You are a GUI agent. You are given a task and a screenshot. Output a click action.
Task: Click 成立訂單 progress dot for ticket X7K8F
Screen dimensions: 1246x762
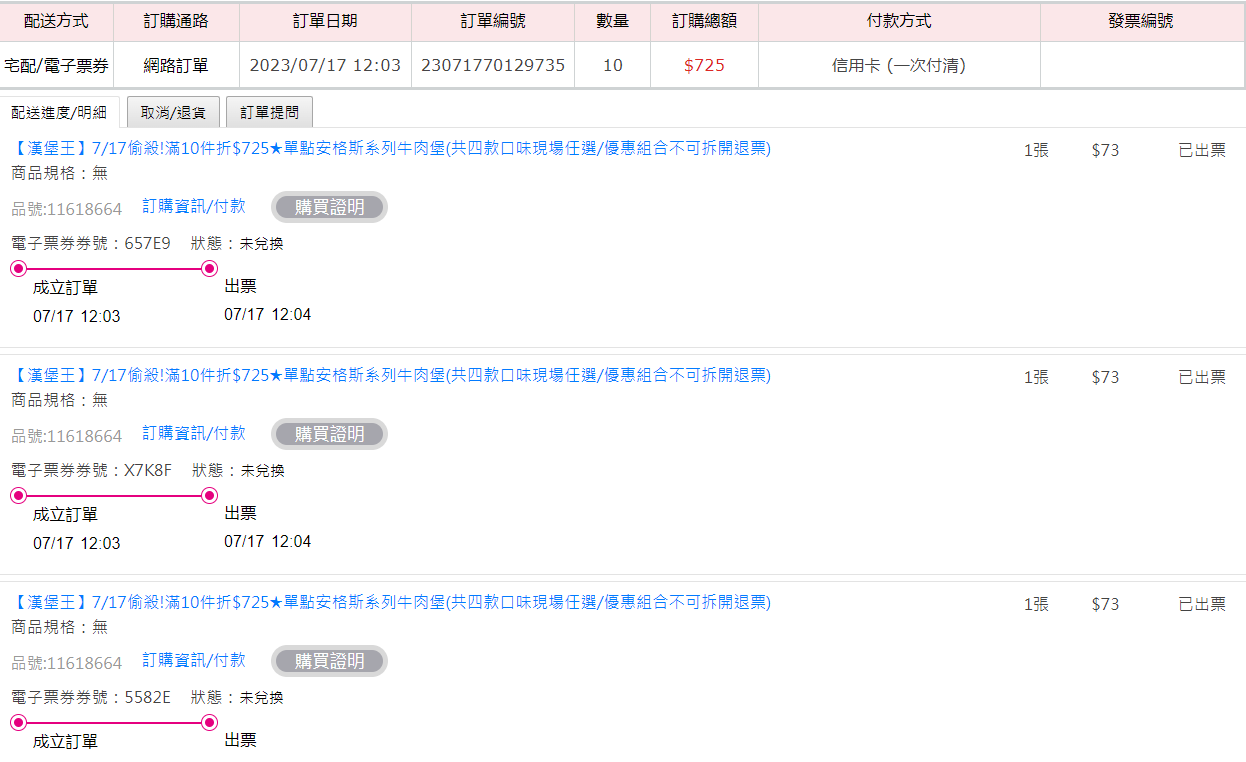click(x=18, y=495)
